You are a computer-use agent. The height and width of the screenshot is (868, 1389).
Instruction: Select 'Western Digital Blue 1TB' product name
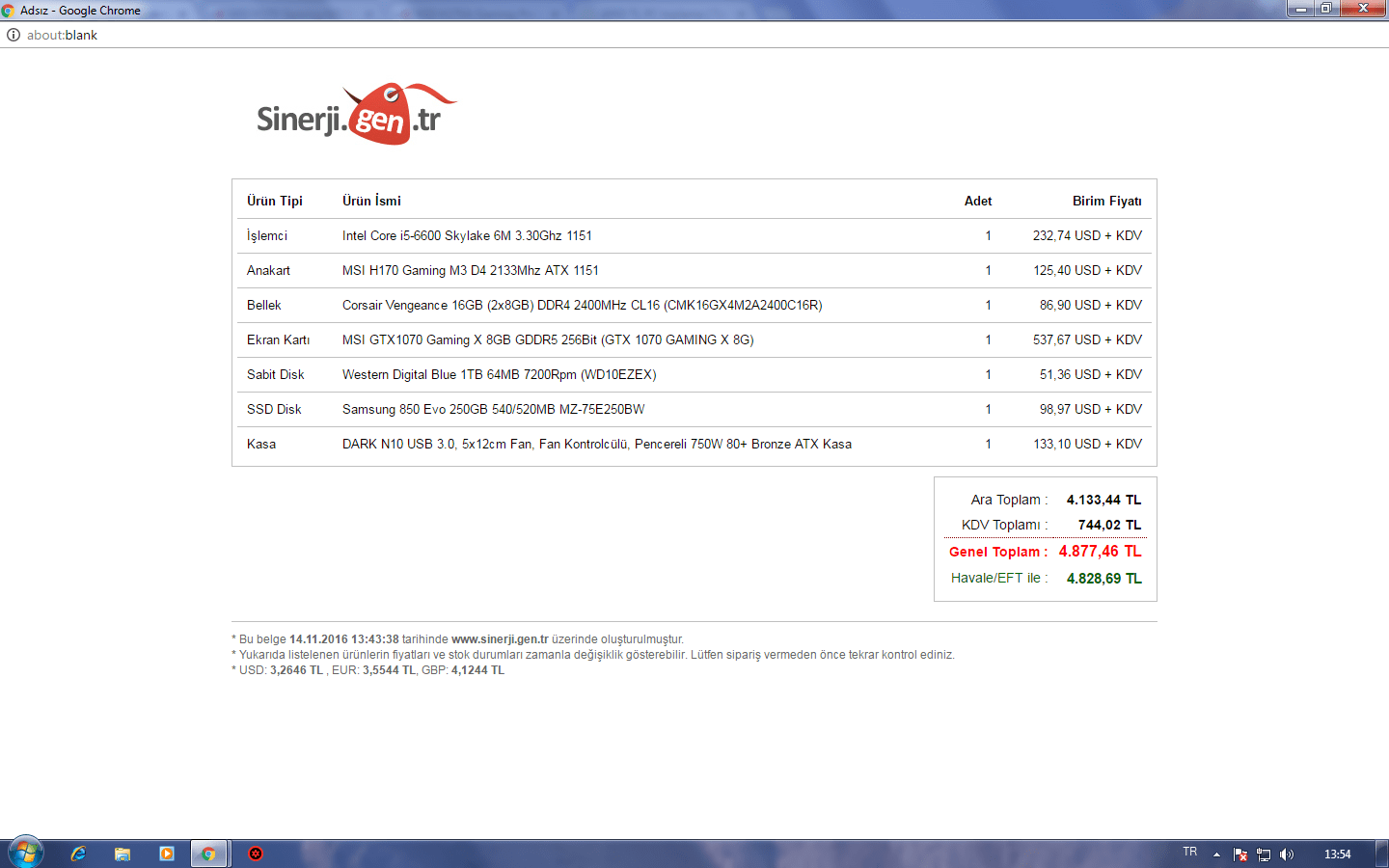pyautogui.click(x=500, y=374)
